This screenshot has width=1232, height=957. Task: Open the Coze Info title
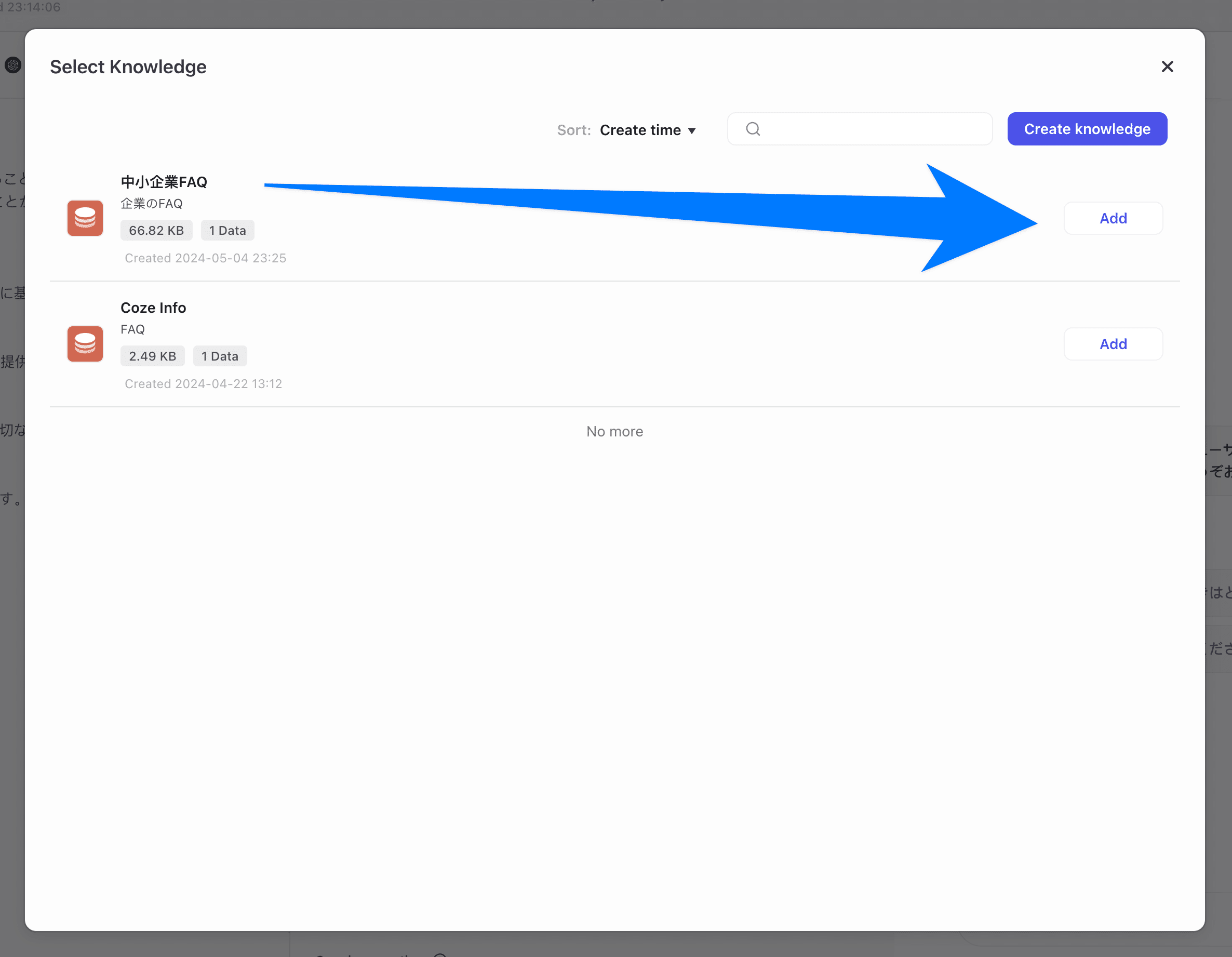pos(153,308)
